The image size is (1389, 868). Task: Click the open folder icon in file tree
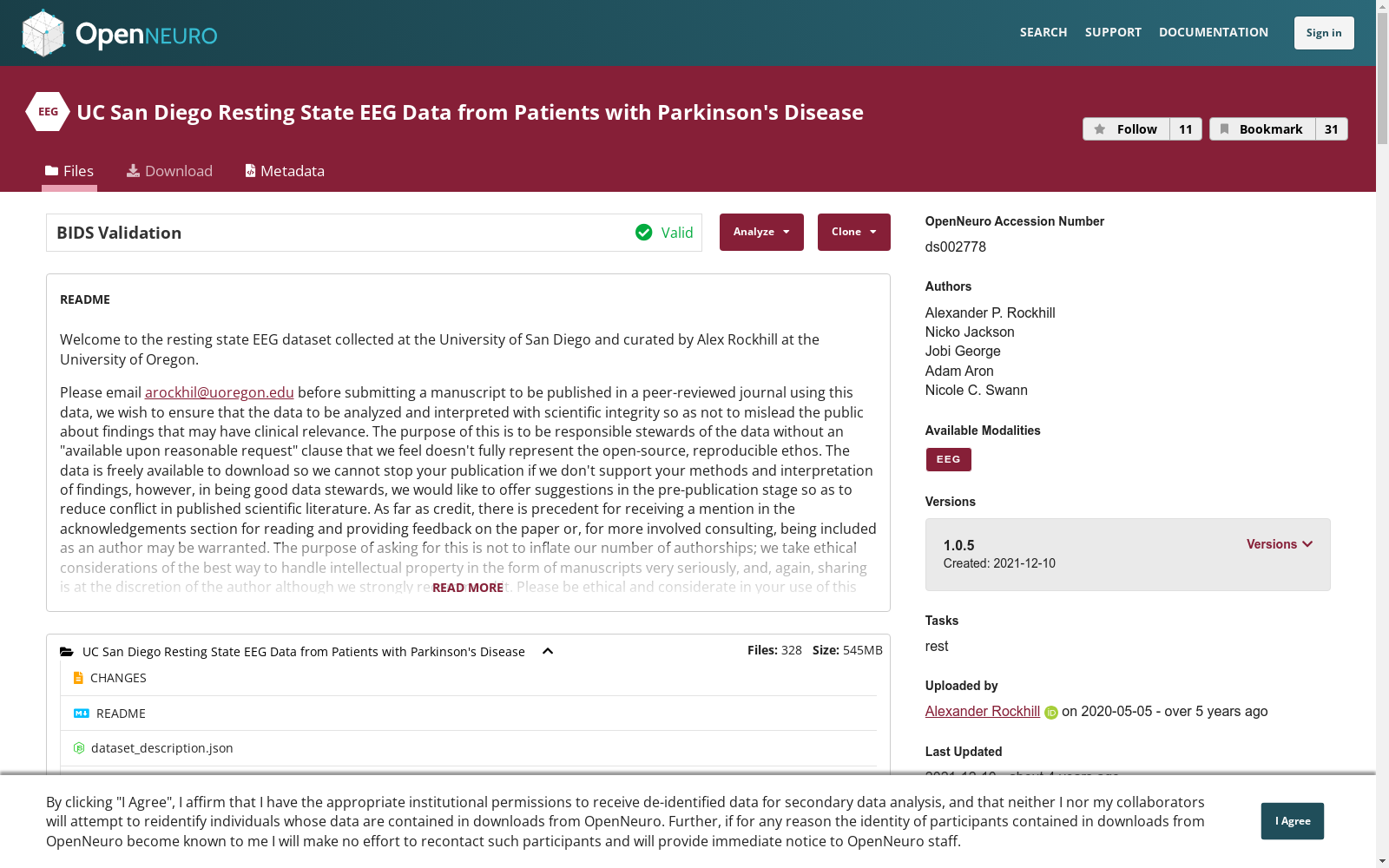point(67,652)
